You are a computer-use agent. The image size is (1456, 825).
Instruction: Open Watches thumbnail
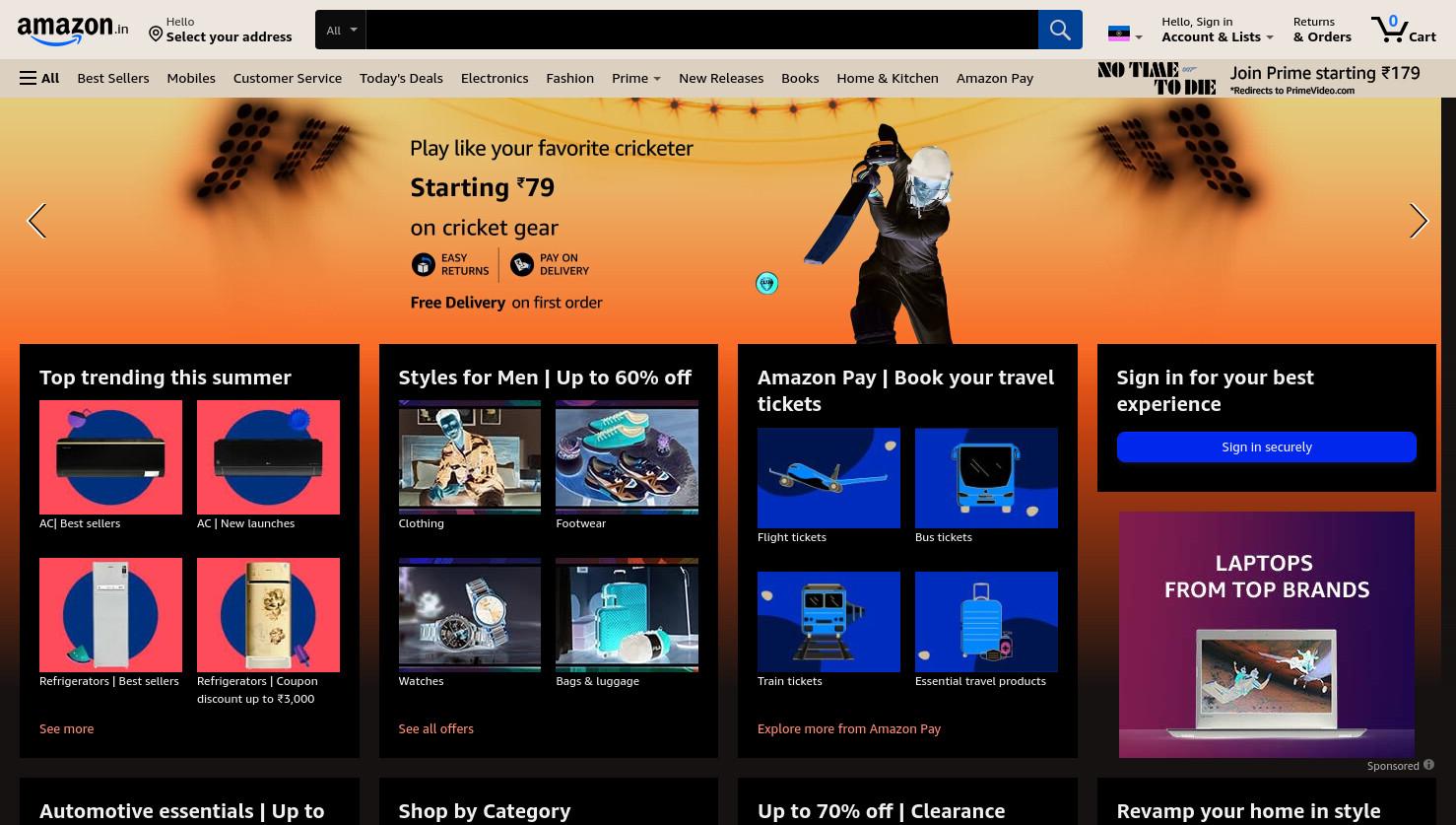click(469, 615)
